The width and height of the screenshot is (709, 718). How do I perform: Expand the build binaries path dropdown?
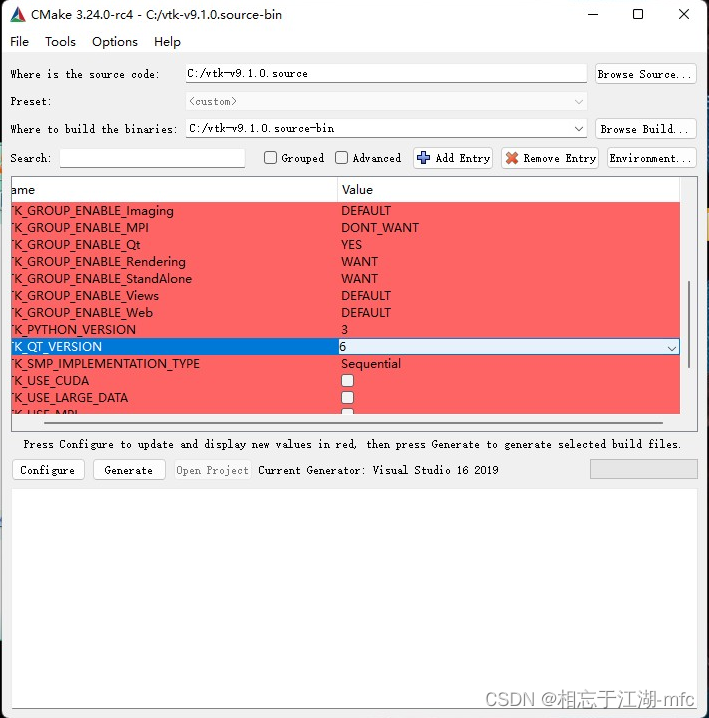pyautogui.click(x=578, y=129)
